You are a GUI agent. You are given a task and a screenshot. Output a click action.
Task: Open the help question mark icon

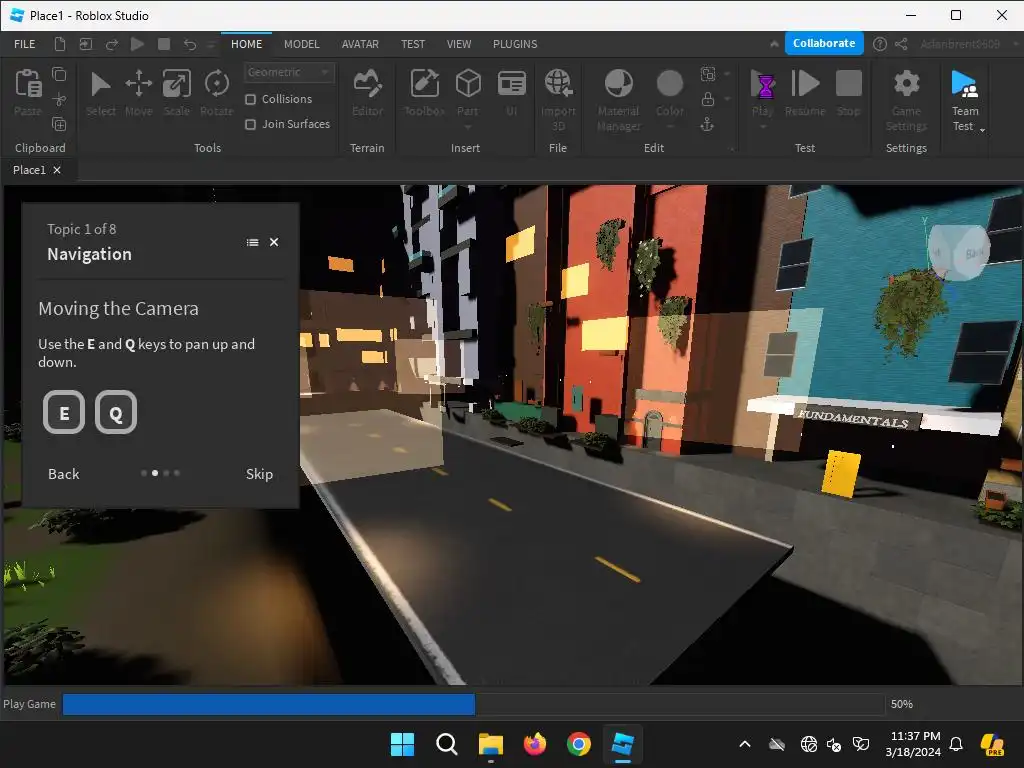coord(880,44)
